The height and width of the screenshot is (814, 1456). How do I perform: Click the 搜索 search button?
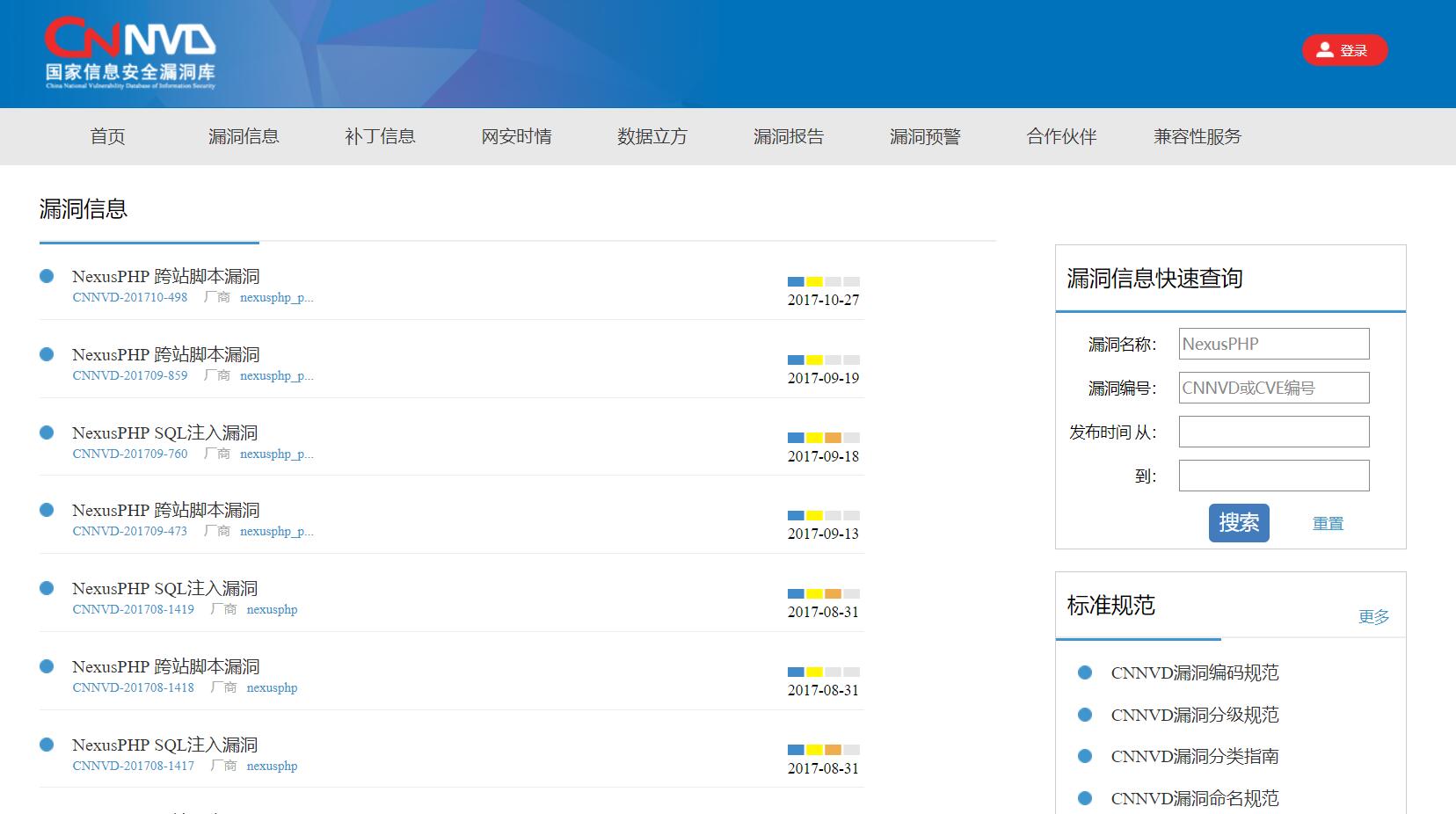click(x=1239, y=523)
